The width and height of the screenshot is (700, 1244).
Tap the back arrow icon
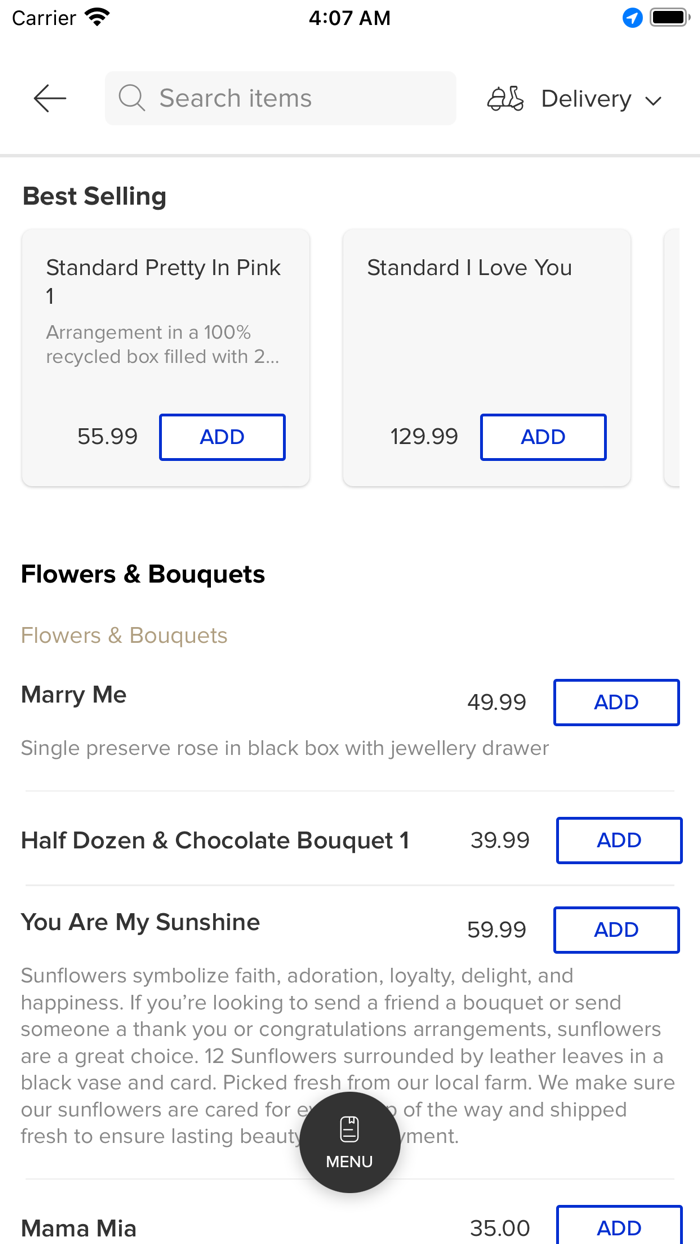pyautogui.click(x=49, y=98)
